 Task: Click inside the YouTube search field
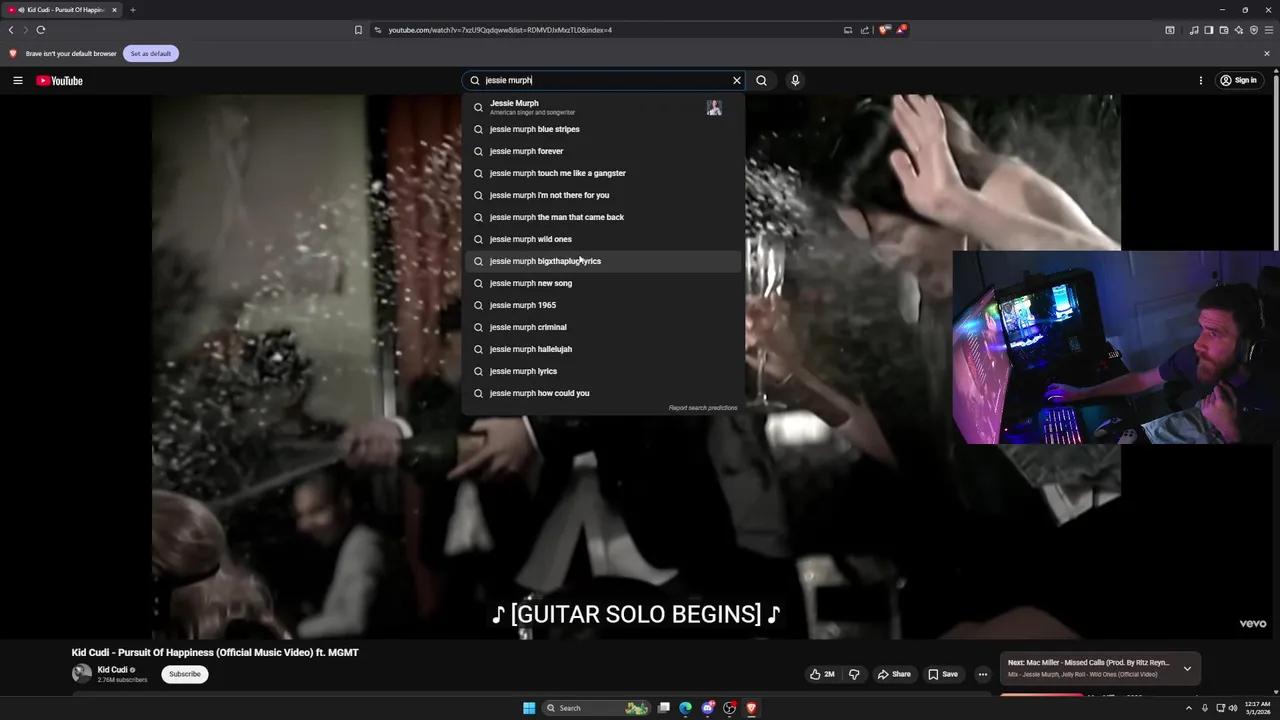click(x=605, y=81)
